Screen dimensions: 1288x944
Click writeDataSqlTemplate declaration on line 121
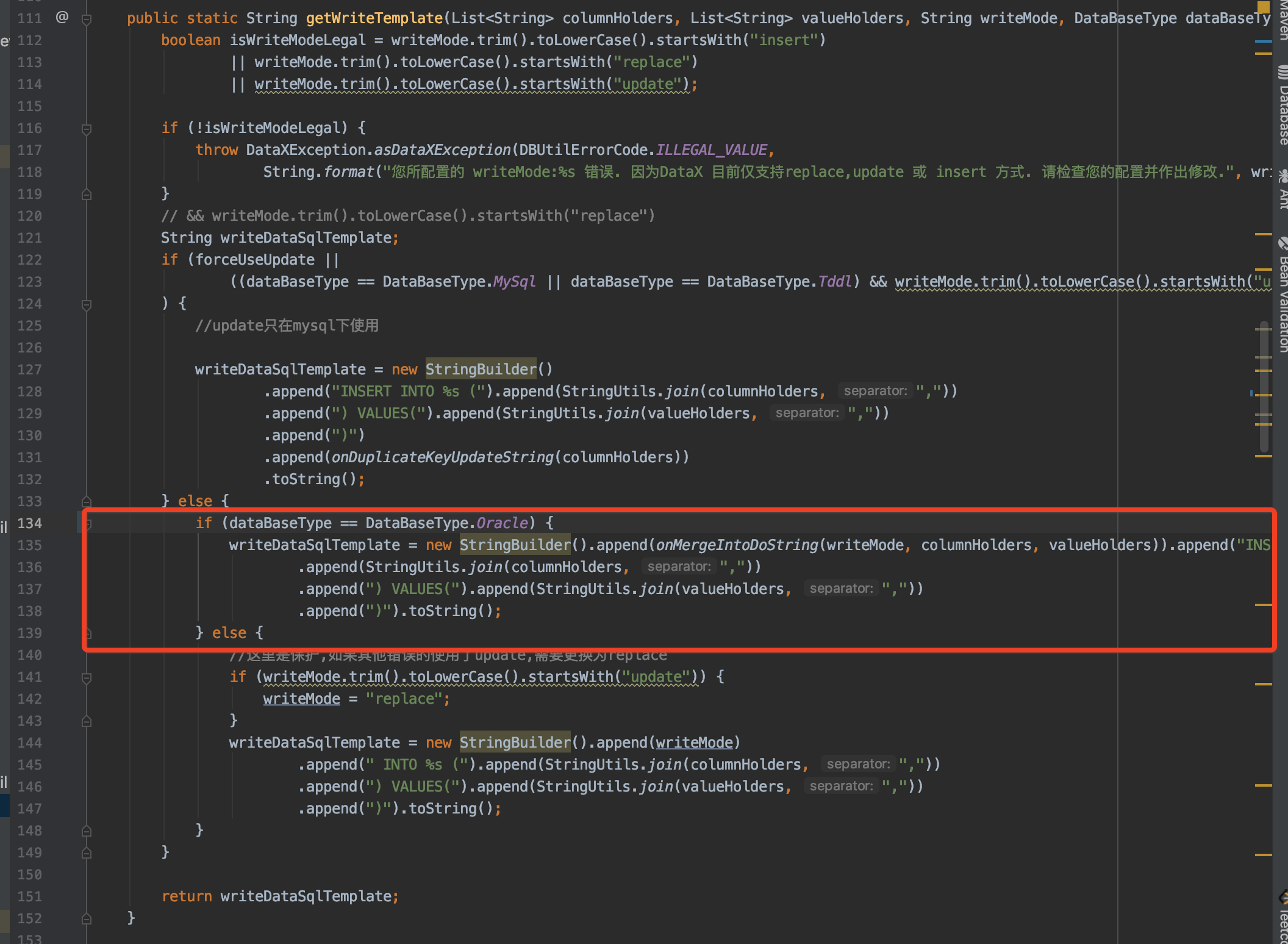click(x=306, y=238)
